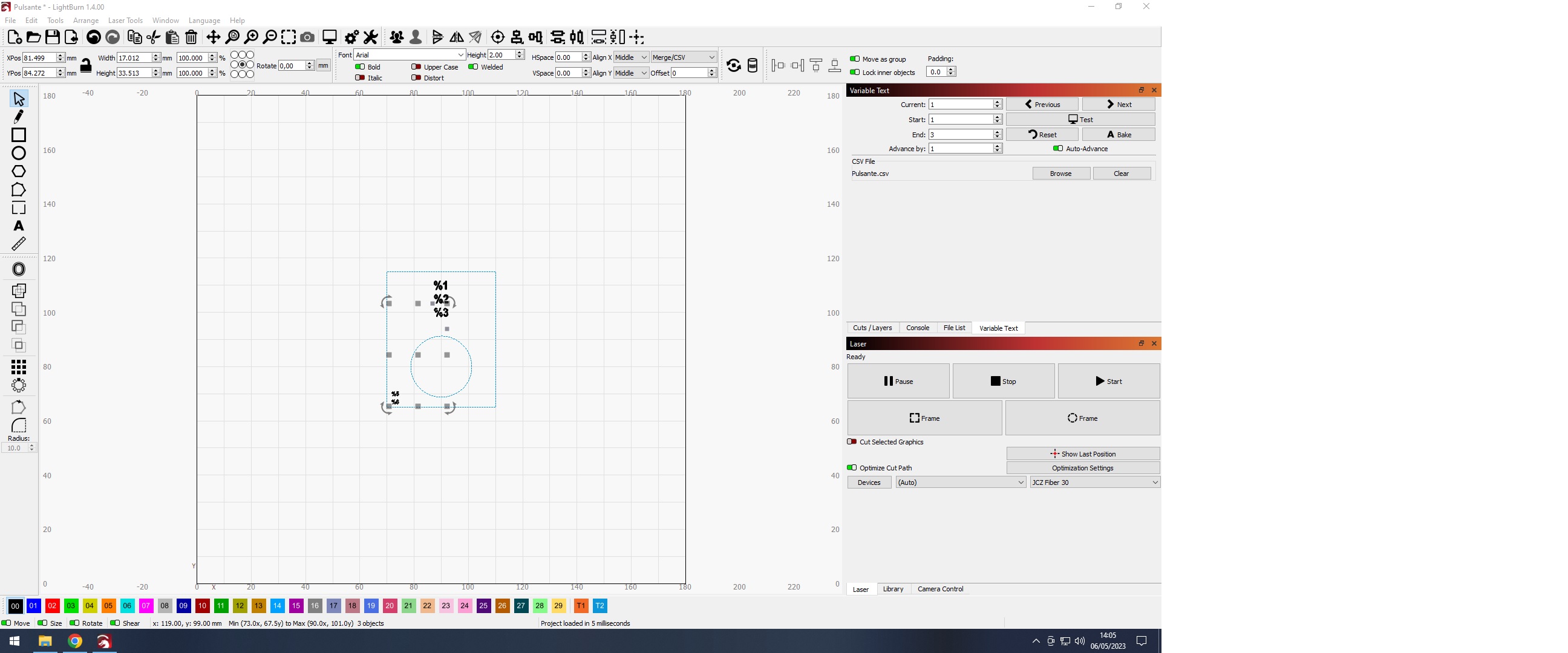Image resolution: width=1568 pixels, height=653 pixels.
Task: Click the Preview screen icon in the toolbar
Action: tap(329, 37)
